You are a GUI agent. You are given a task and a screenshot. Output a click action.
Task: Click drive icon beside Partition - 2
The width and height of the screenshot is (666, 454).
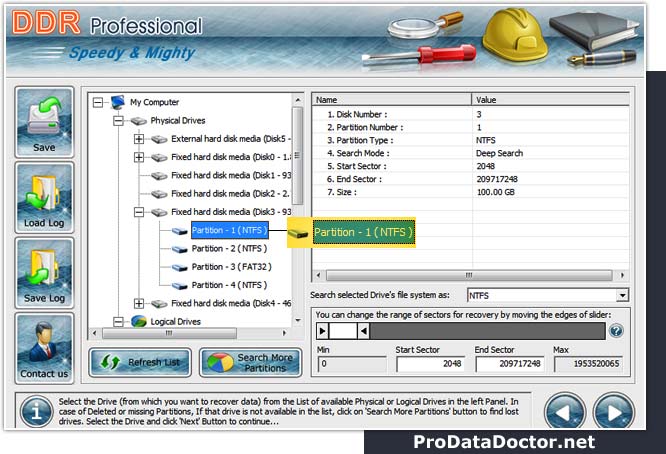click(180, 249)
